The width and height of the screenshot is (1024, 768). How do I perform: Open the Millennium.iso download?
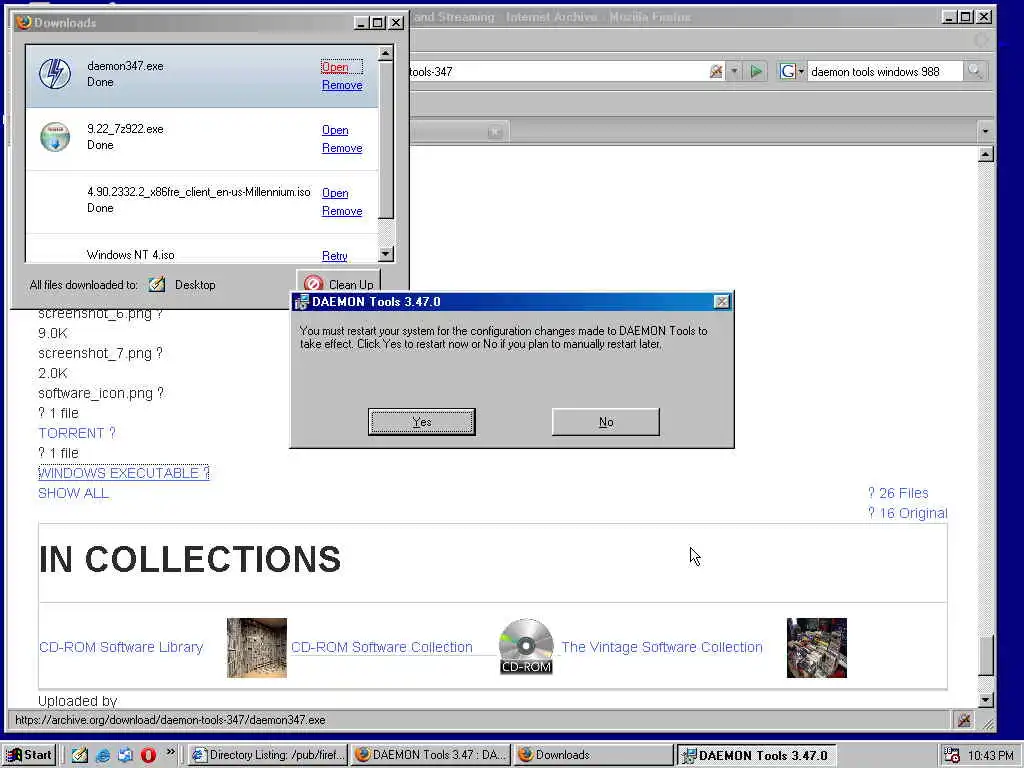(335, 193)
